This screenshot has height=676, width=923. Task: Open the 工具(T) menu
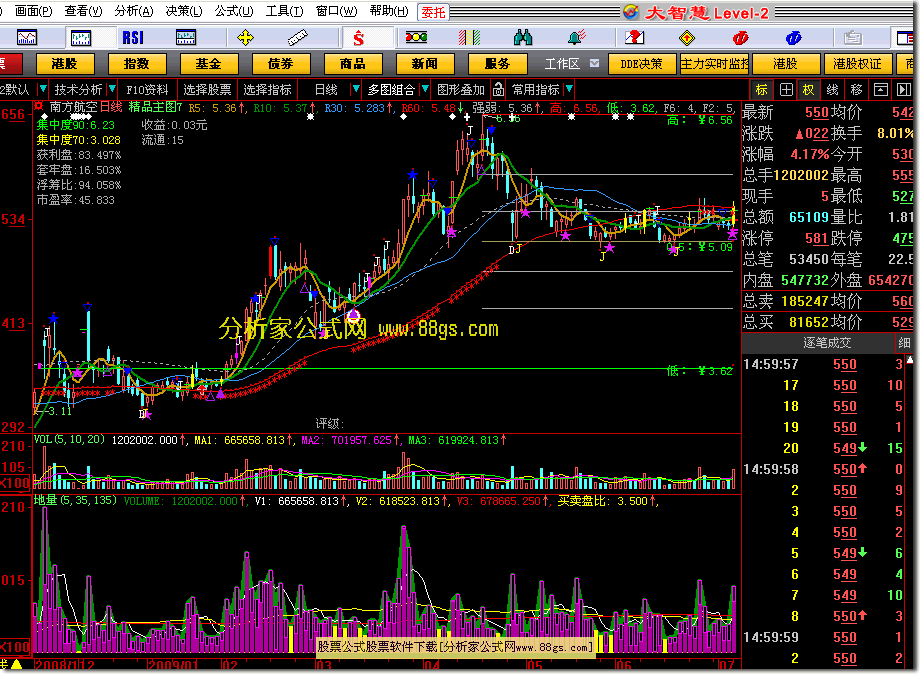pos(284,11)
